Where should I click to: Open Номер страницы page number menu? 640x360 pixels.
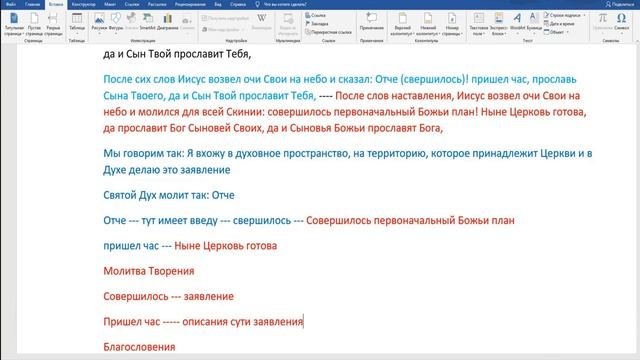click(x=452, y=24)
